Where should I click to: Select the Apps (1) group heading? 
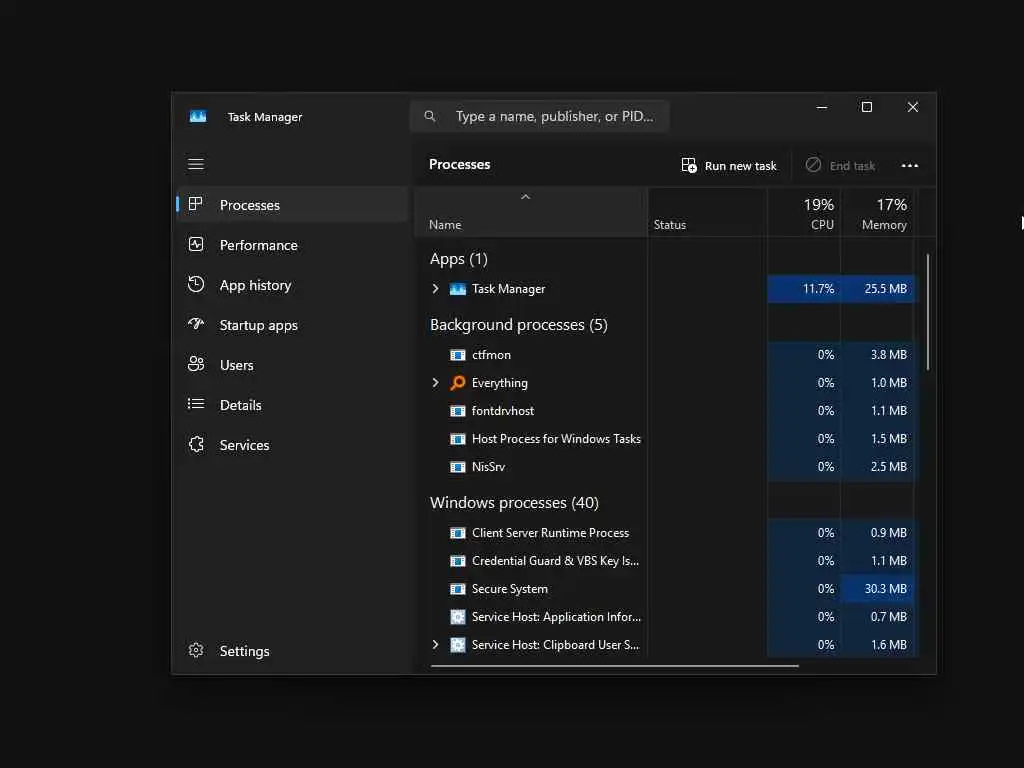[x=458, y=259]
